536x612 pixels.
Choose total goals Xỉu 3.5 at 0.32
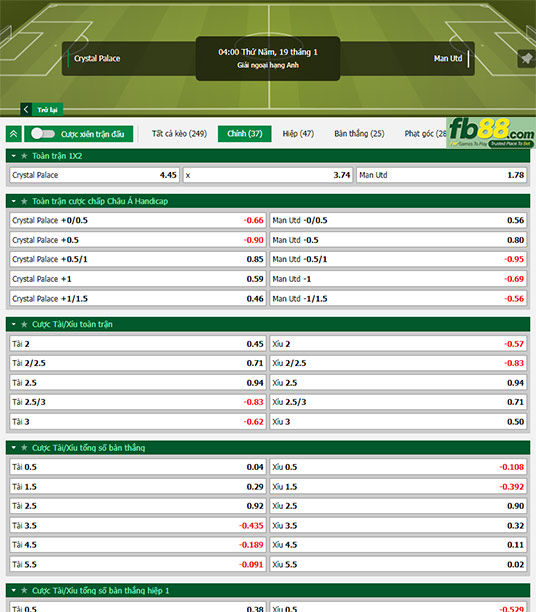point(398,526)
